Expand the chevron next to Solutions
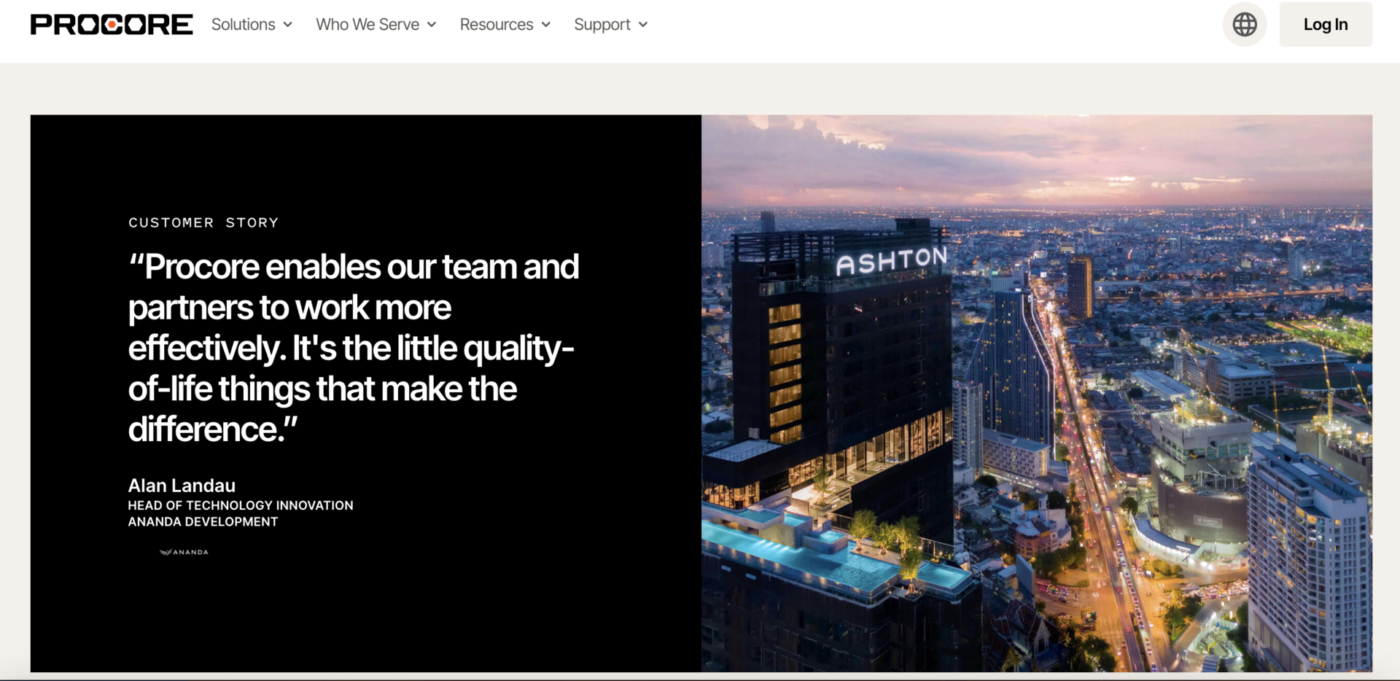This screenshot has height=681, width=1400. (x=288, y=25)
